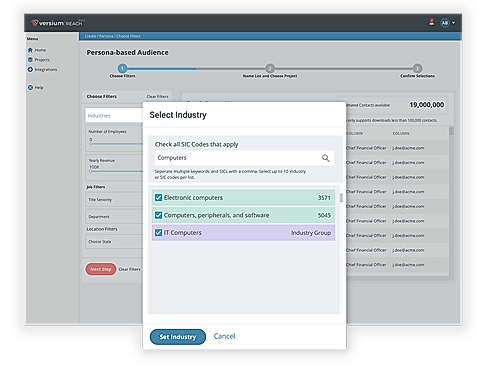Screen dimensions: 486x368
Task: Click SIC code 5045
Action: (x=324, y=215)
